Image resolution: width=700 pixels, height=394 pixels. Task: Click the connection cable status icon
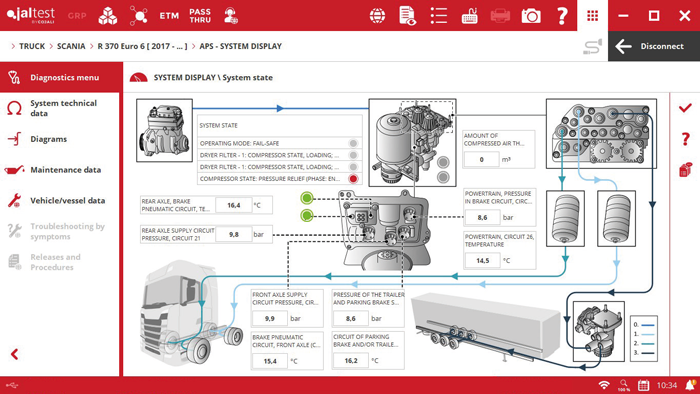pos(592,46)
